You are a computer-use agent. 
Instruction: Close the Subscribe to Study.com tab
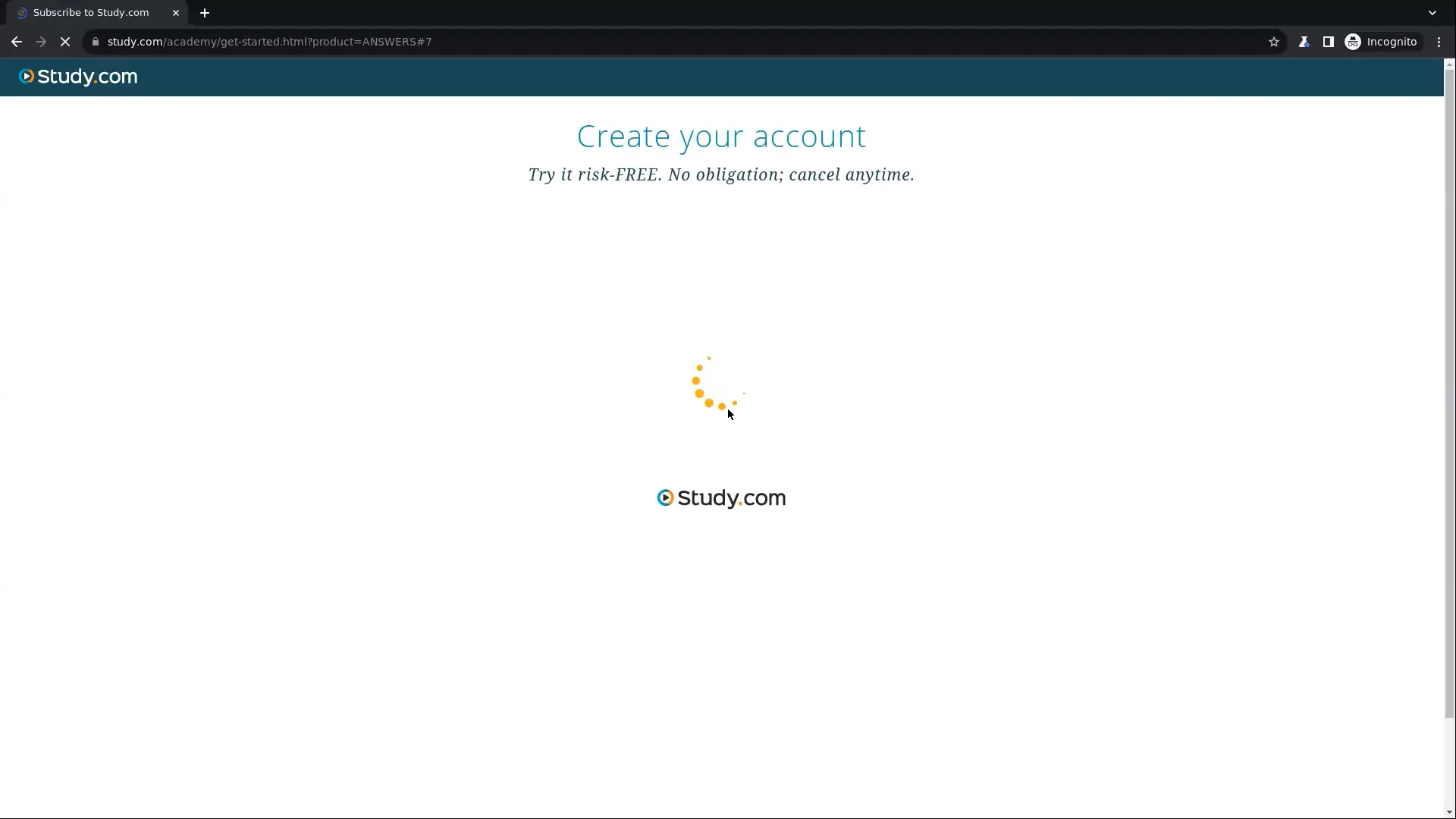pyautogui.click(x=176, y=13)
